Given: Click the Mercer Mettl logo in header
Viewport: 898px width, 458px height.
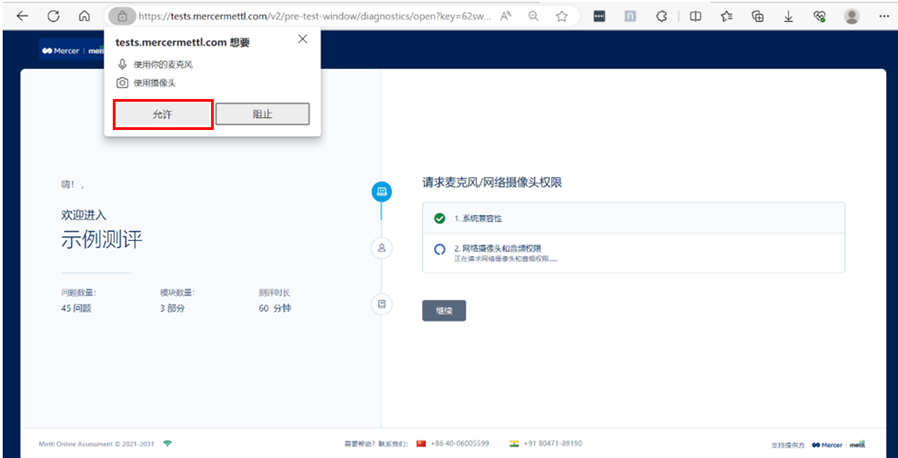Looking at the screenshot, I should tap(72, 50).
